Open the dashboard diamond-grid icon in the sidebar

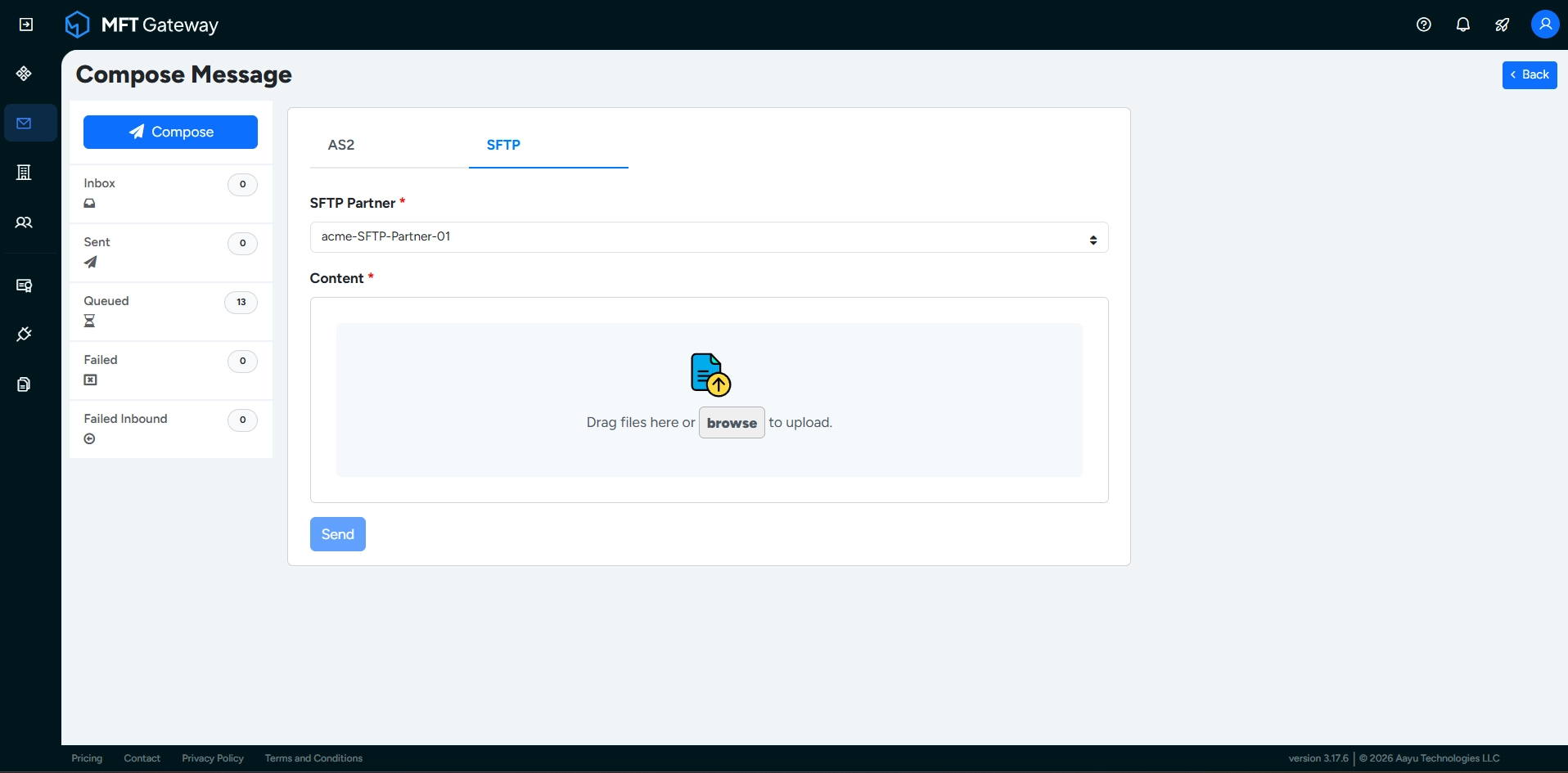[24, 74]
